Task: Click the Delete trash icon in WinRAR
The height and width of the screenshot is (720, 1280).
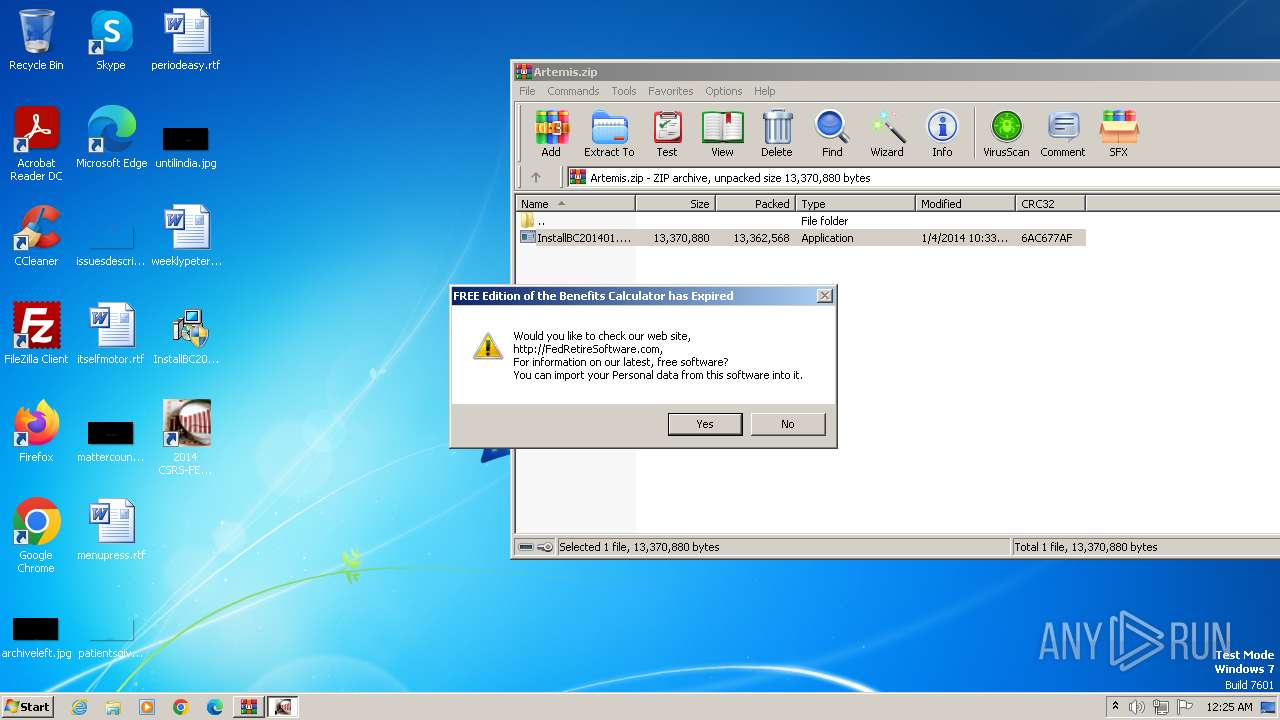Action: pyautogui.click(x=777, y=134)
